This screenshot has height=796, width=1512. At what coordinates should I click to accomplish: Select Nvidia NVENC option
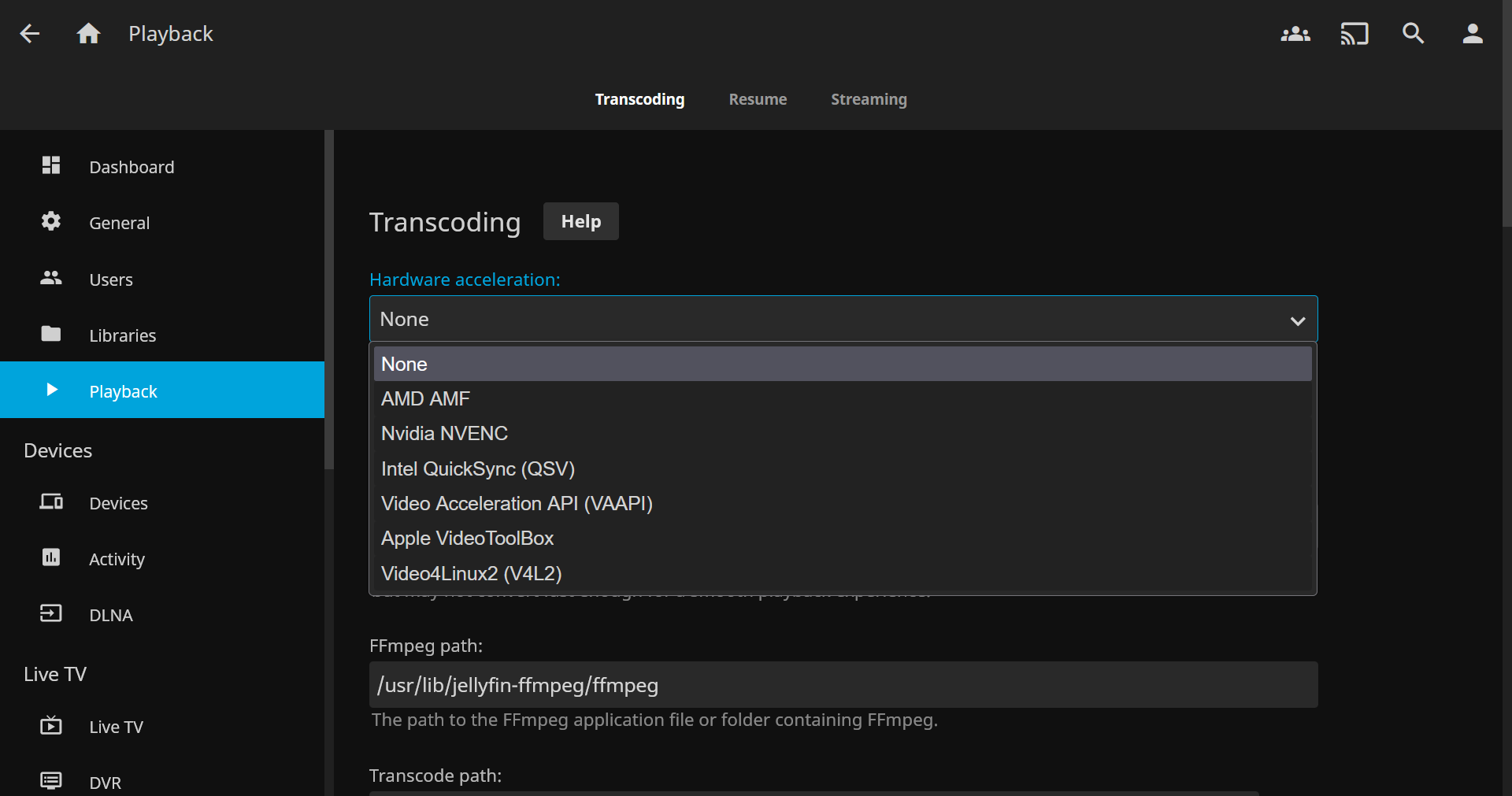tap(444, 434)
